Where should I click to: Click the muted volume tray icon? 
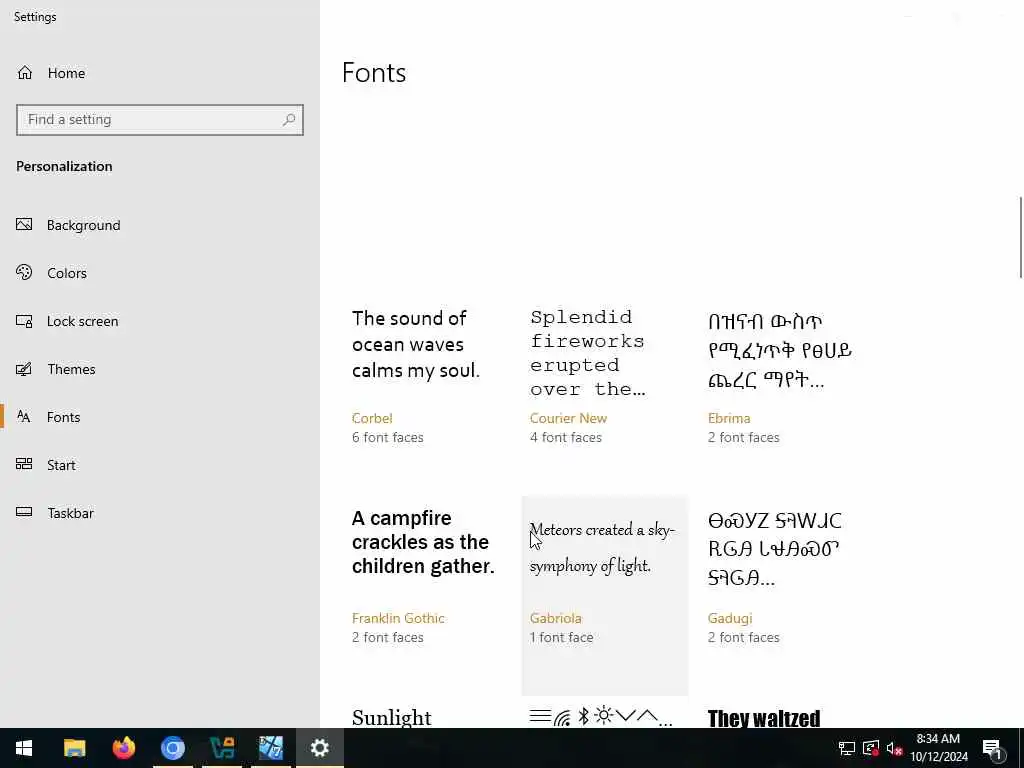895,748
